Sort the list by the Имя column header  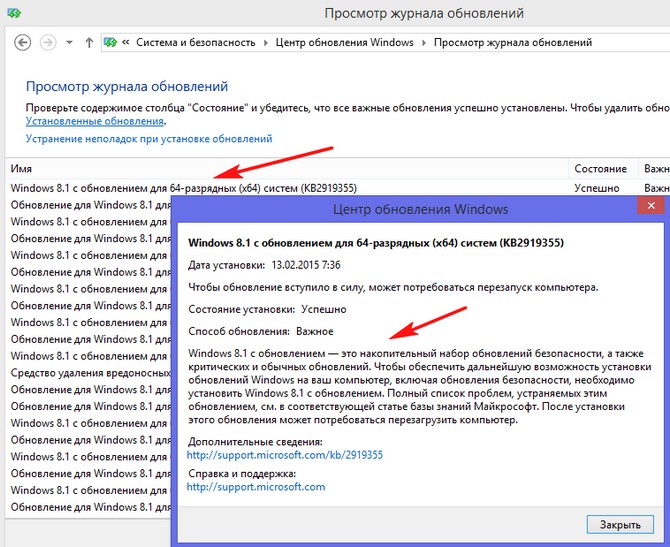[x=22, y=169]
